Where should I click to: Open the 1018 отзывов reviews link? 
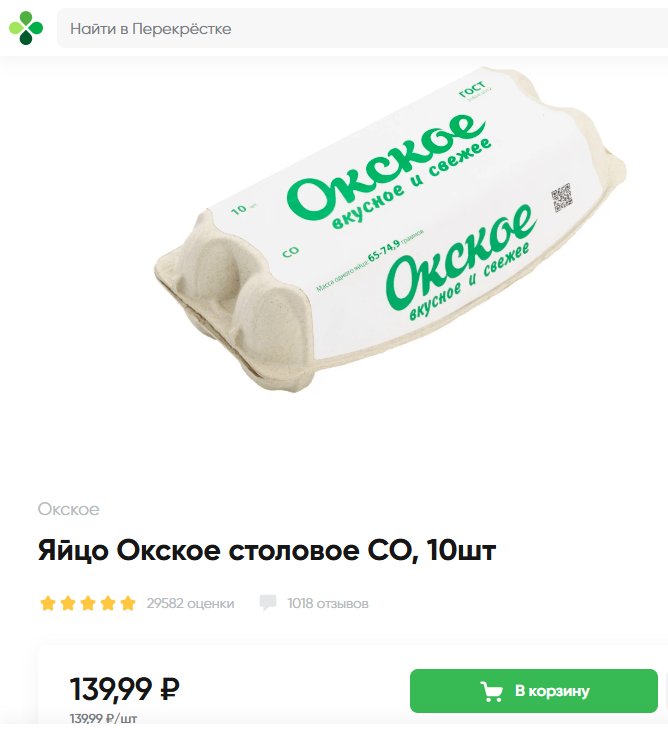[x=328, y=603]
